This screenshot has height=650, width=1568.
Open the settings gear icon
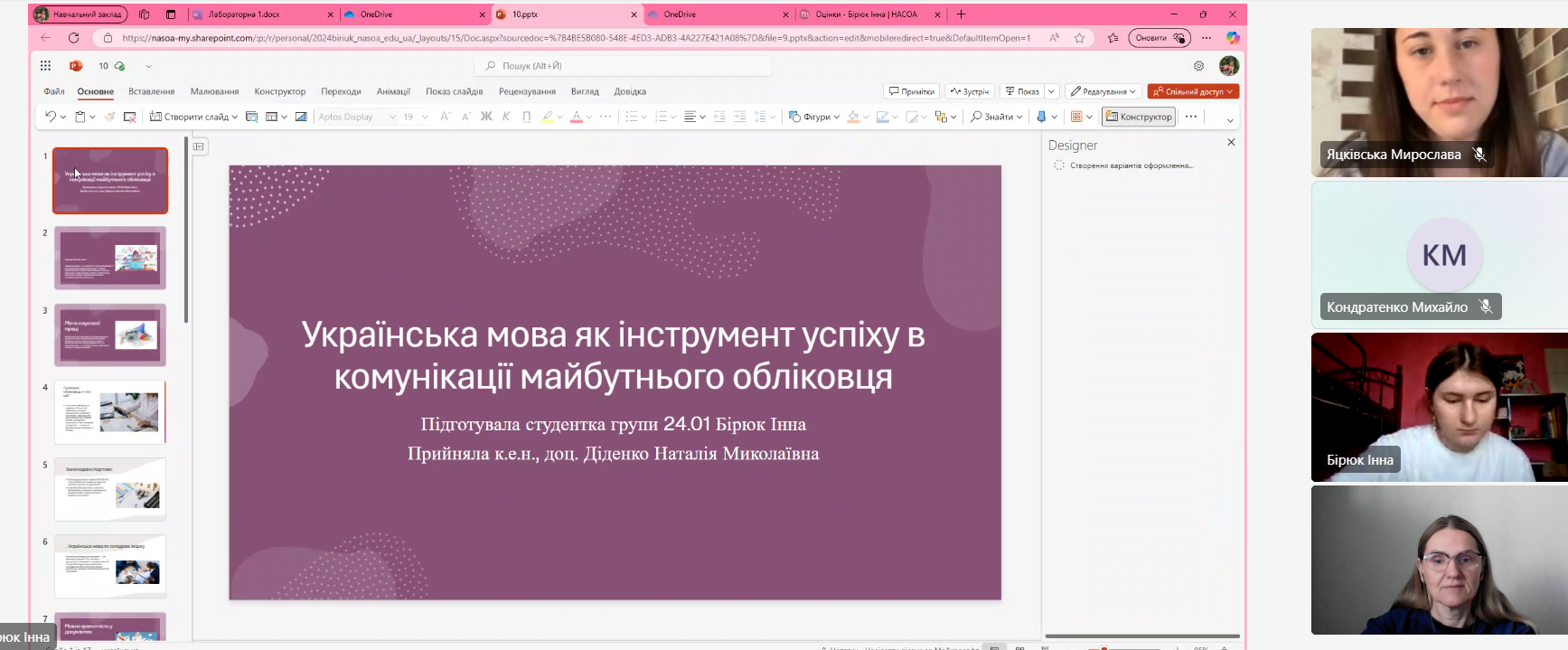pyautogui.click(x=1198, y=66)
